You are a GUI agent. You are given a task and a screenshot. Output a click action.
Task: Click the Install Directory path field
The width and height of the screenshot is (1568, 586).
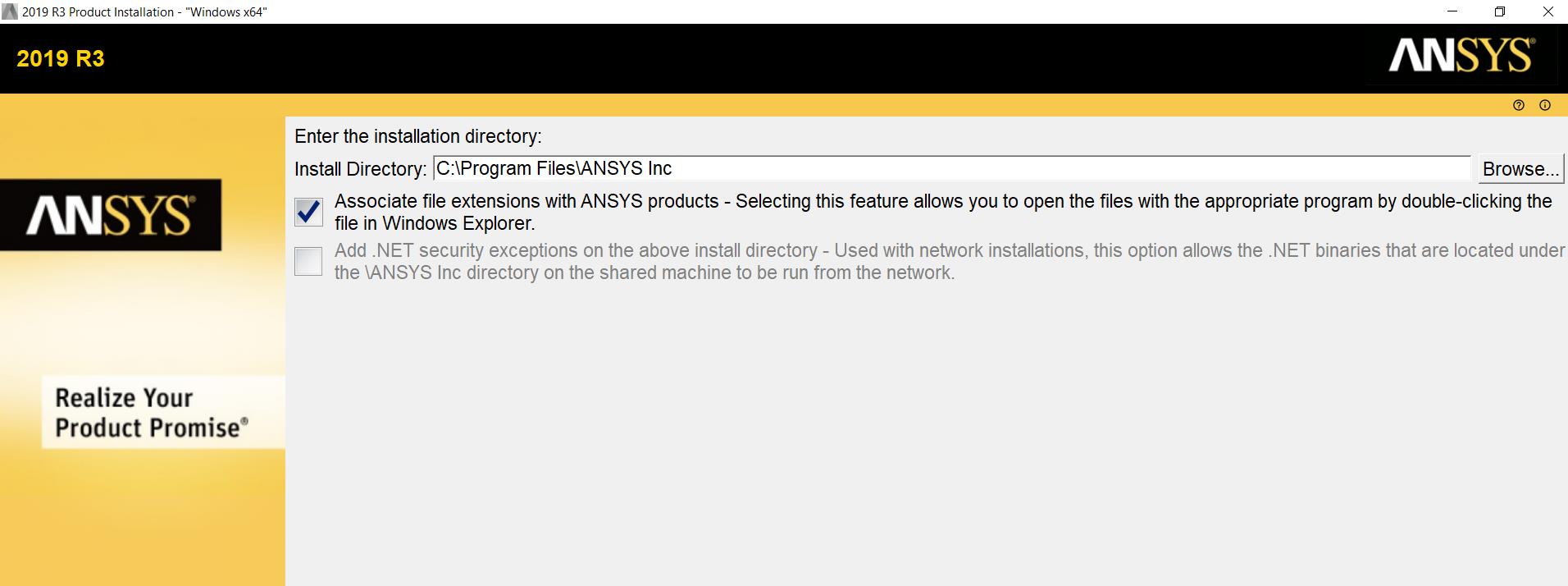[952, 168]
